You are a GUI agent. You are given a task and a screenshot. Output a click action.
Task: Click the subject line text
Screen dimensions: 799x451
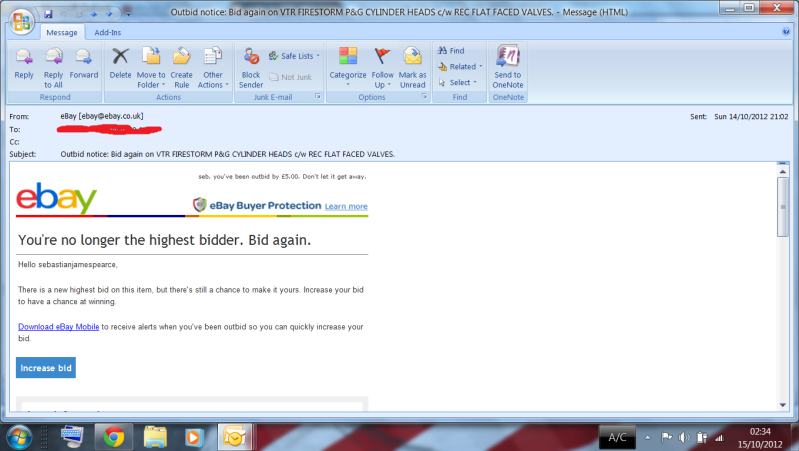pyautogui.click(x=227, y=154)
